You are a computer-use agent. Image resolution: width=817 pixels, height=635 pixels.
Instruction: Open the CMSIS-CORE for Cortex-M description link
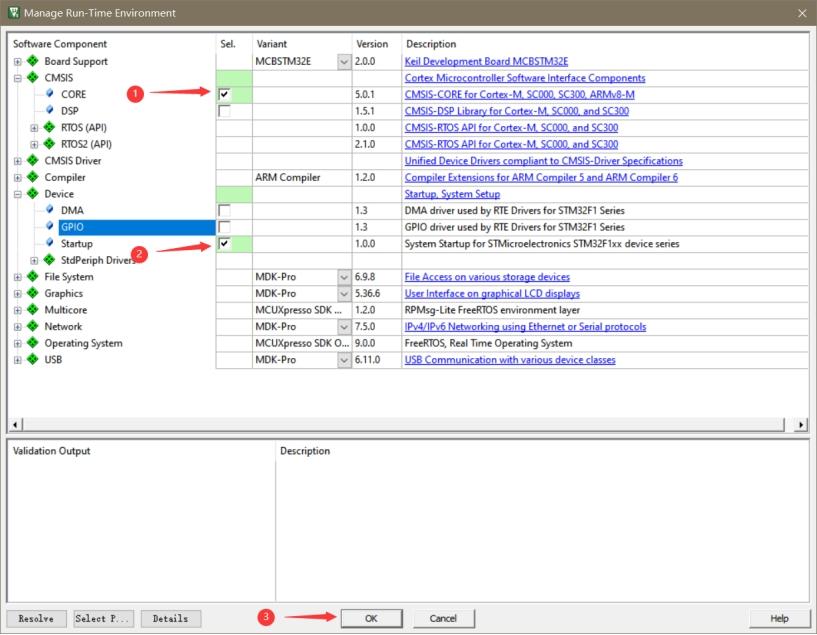click(519, 95)
